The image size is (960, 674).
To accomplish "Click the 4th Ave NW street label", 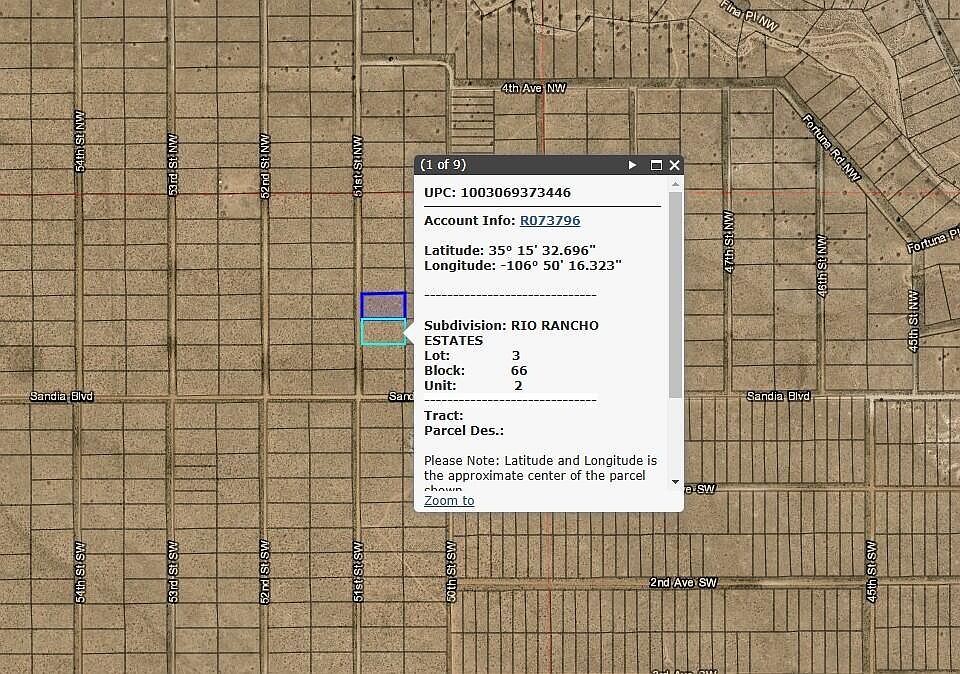I will pyautogui.click(x=533, y=89).
